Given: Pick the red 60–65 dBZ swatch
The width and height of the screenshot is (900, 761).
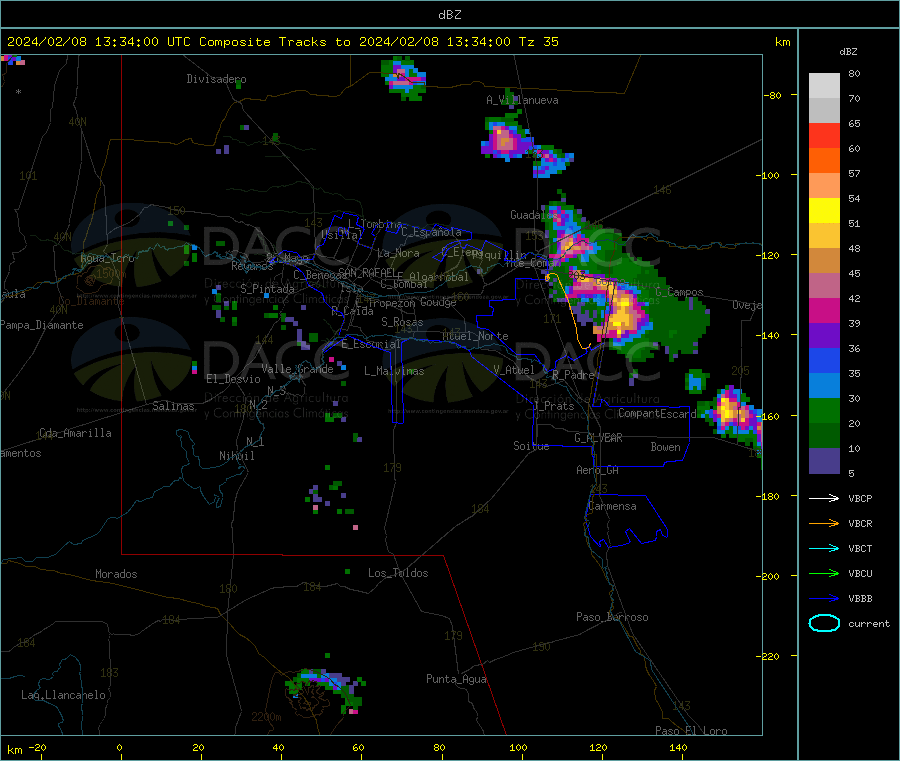Looking at the screenshot, I should [x=824, y=135].
